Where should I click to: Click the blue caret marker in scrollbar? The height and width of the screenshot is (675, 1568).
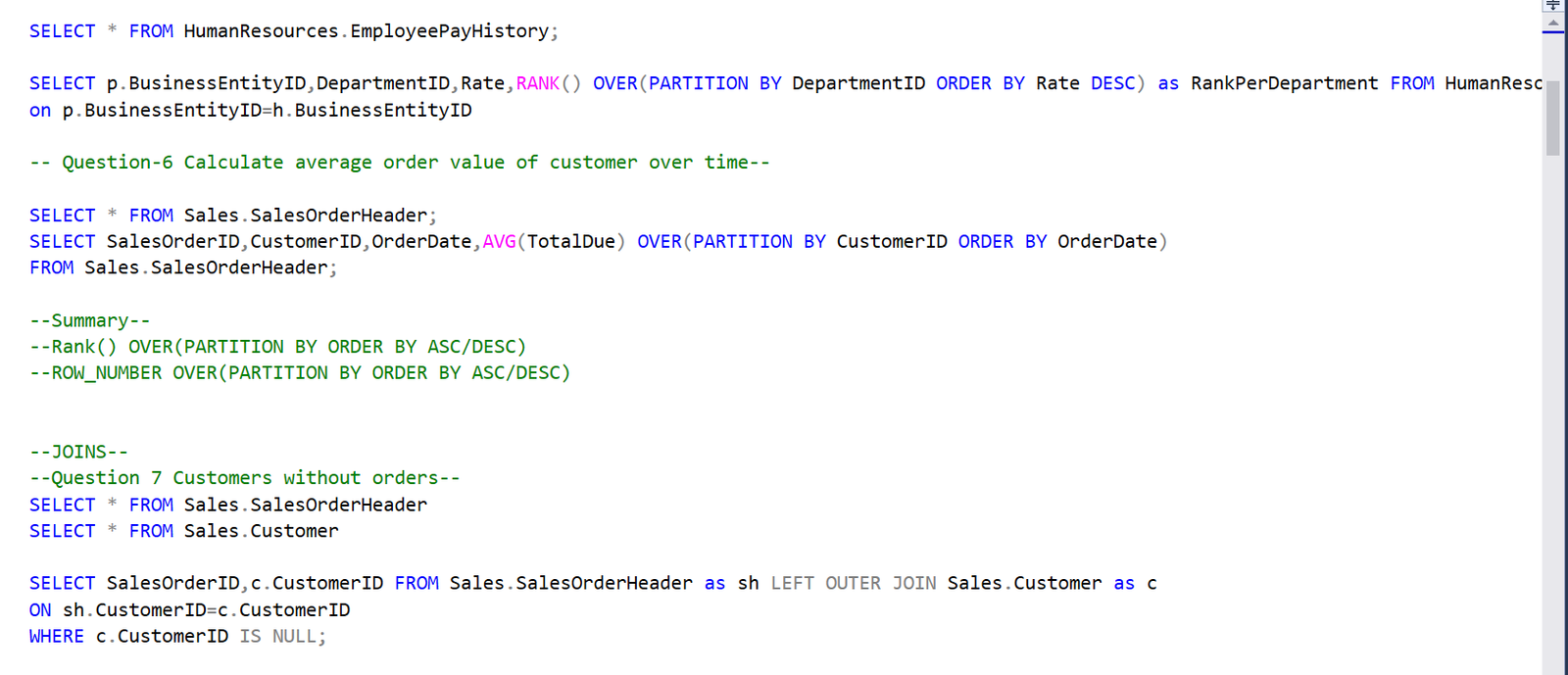1553,32
